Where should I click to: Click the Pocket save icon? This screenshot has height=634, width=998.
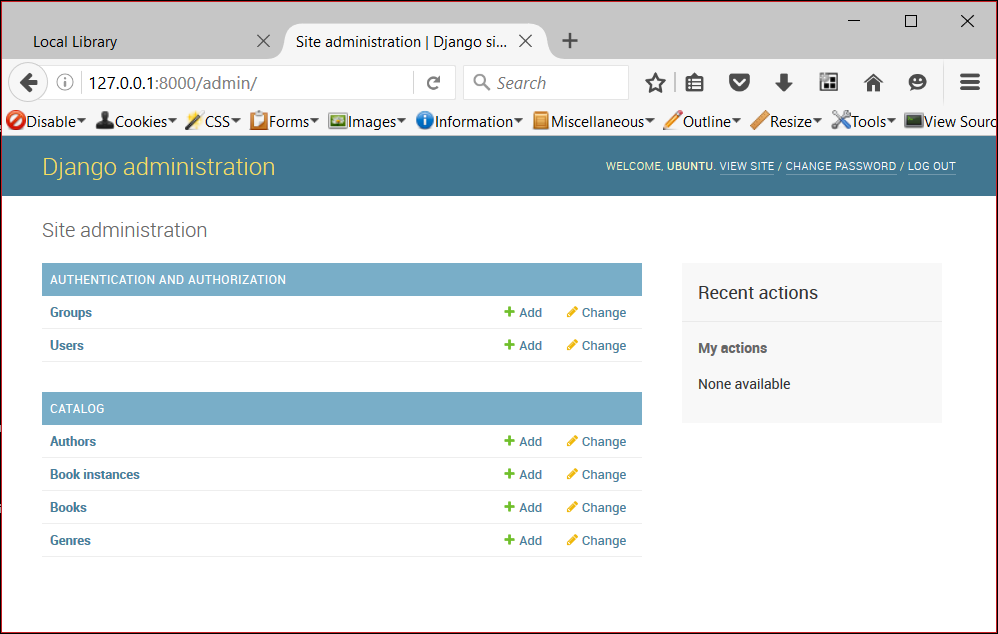[x=739, y=82]
